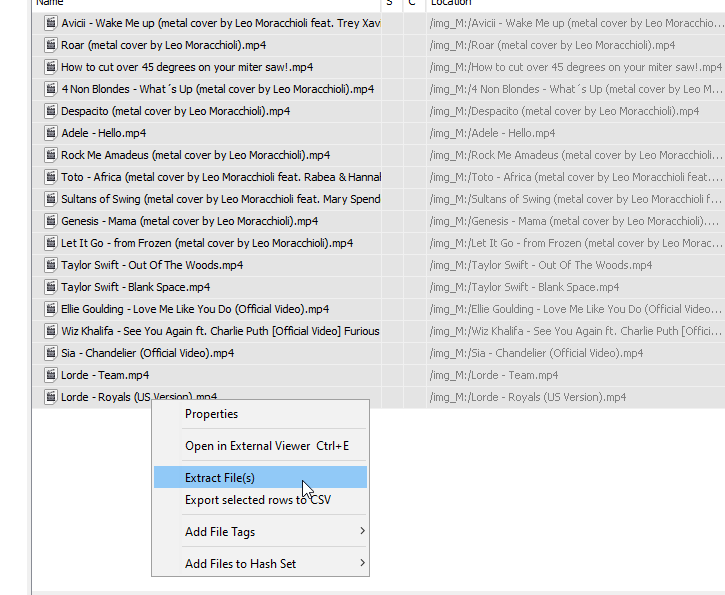Click icon for Genesis - Mama file
The width and height of the screenshot is (725, 595).
coord(50,221)
